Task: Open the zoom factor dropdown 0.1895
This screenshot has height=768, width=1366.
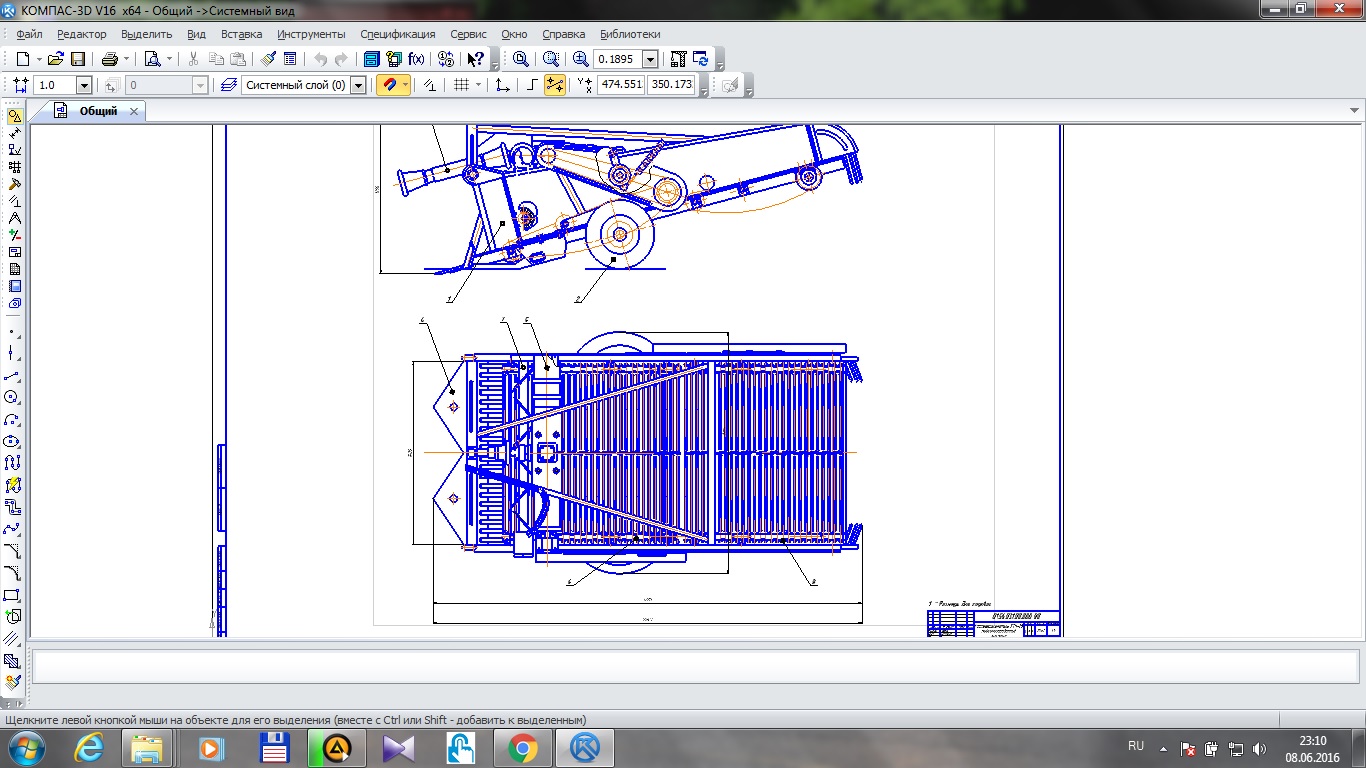Action: pyautogui.click(x=650, y=60)
